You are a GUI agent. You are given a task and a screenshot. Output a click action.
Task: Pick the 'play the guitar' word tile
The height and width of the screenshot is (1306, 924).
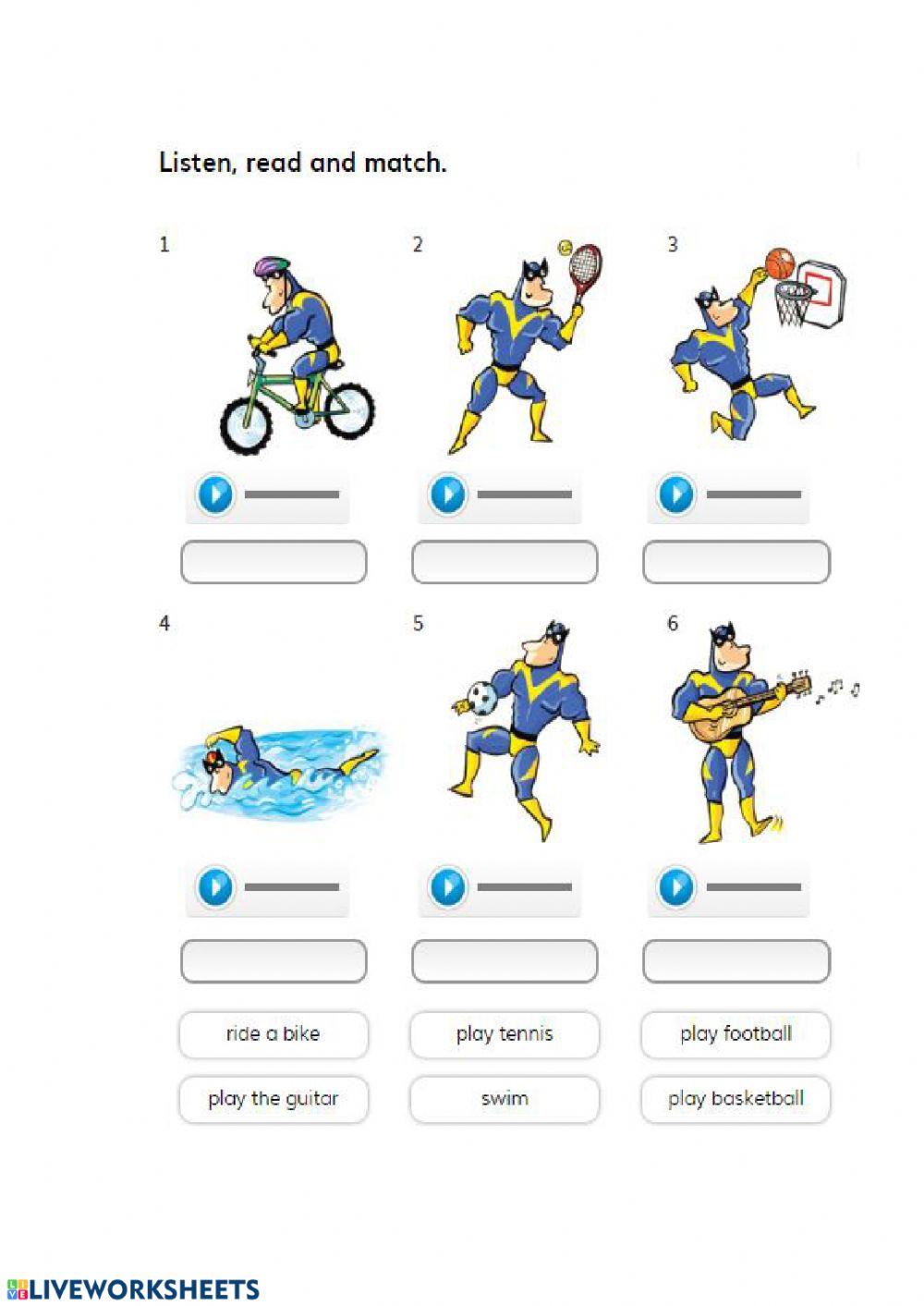pos(274,1099)
